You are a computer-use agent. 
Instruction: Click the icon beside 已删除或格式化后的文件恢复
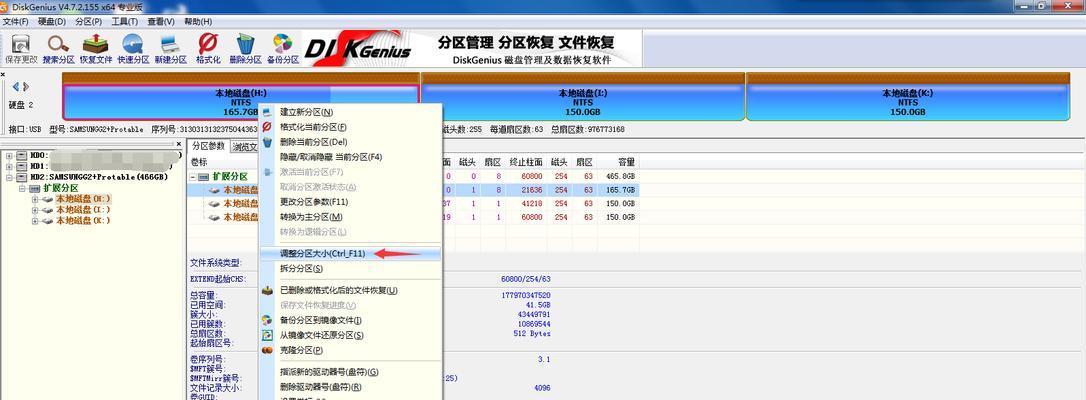pos(267,290)
